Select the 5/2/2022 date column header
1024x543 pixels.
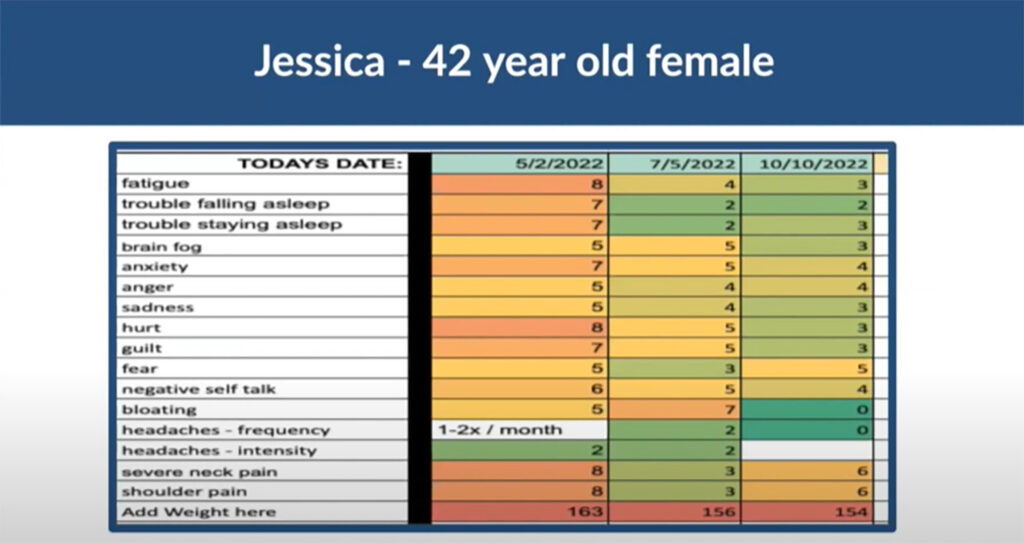520,163
